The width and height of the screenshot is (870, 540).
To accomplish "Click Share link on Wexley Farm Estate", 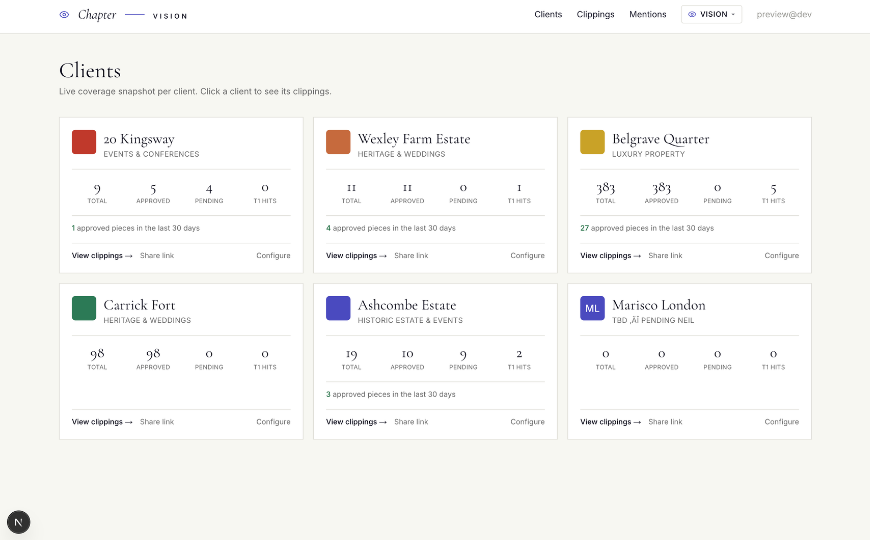I will (411, 256).
